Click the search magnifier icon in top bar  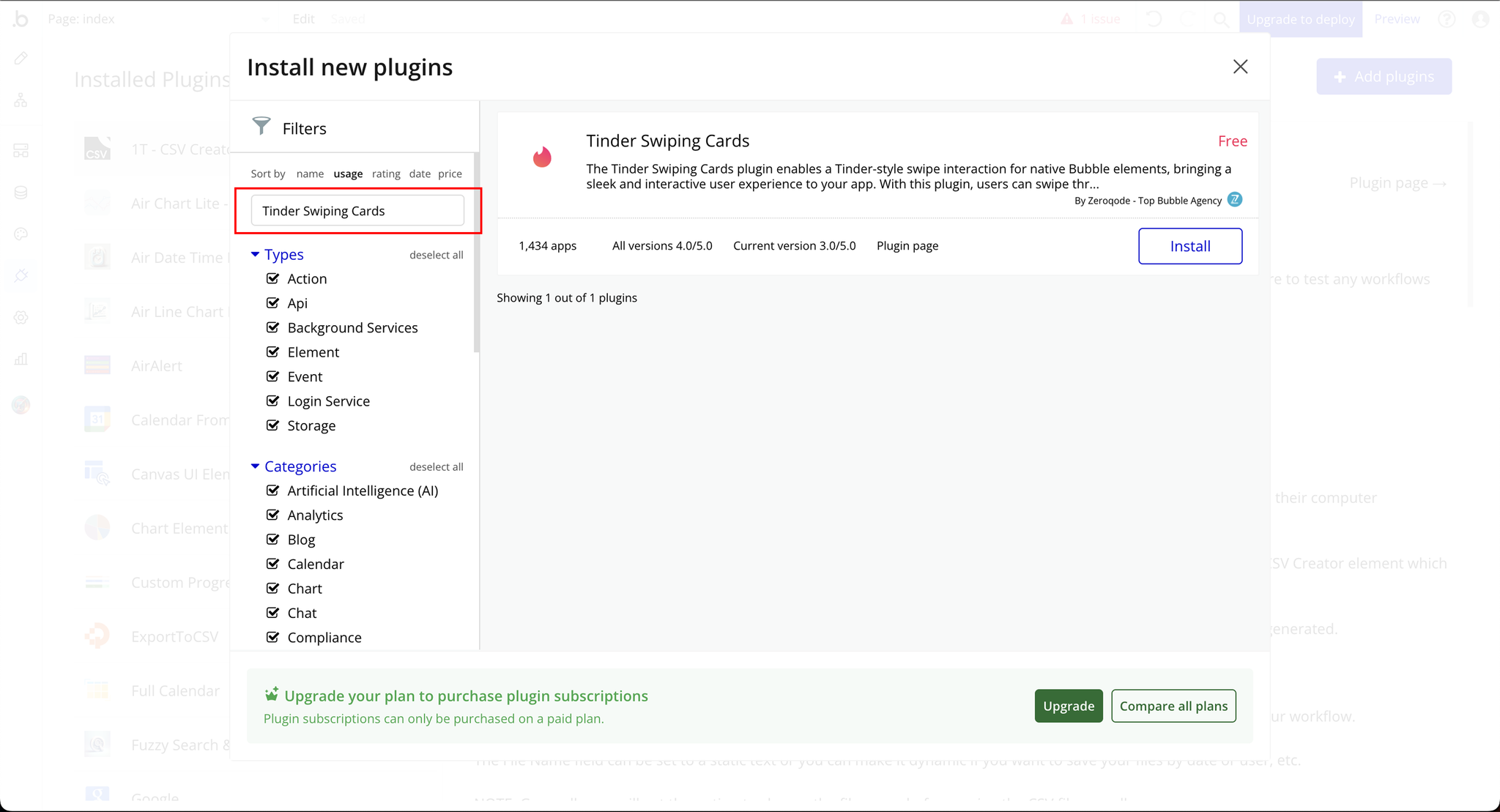click(1221, 20)
